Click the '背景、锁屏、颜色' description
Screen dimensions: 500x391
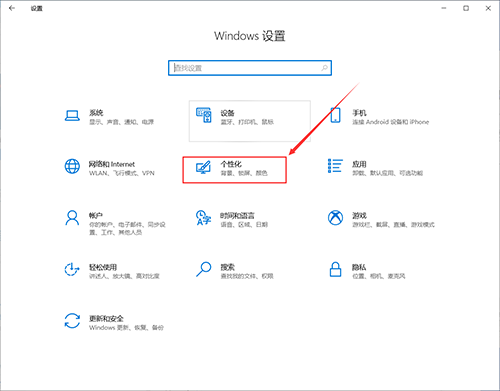pyautogui.click(x=244, y=173)
